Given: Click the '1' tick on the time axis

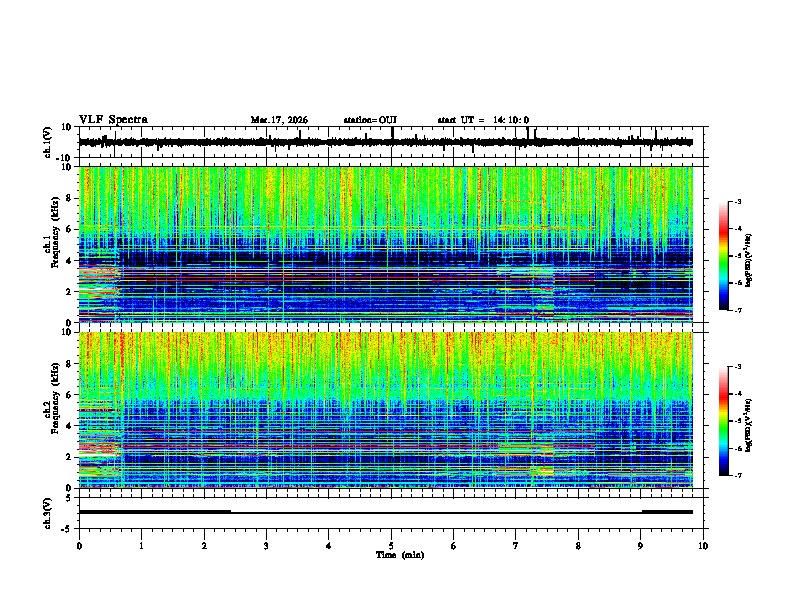Looking at the screenshot, I should 141,546.
